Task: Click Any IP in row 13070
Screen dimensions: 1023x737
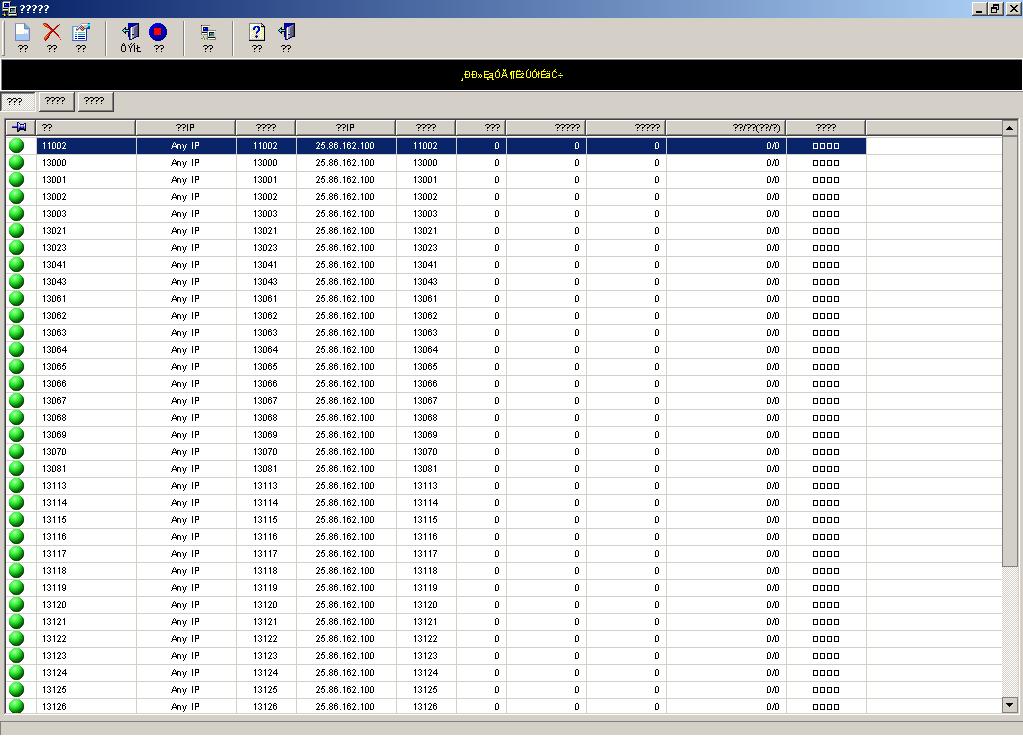Action: click(x=185, y=451)
